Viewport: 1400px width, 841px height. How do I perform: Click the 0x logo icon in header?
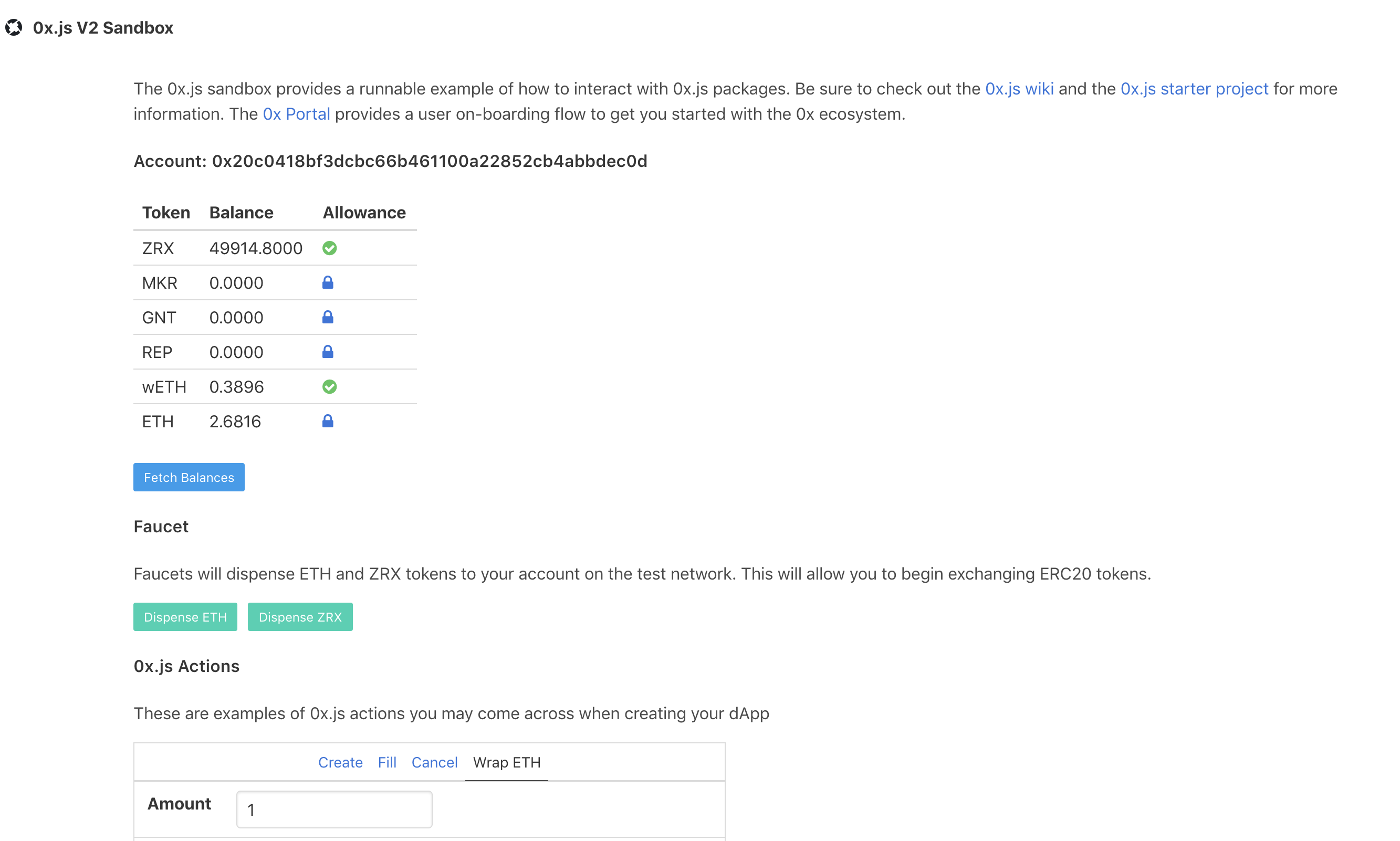pos(14,27)
